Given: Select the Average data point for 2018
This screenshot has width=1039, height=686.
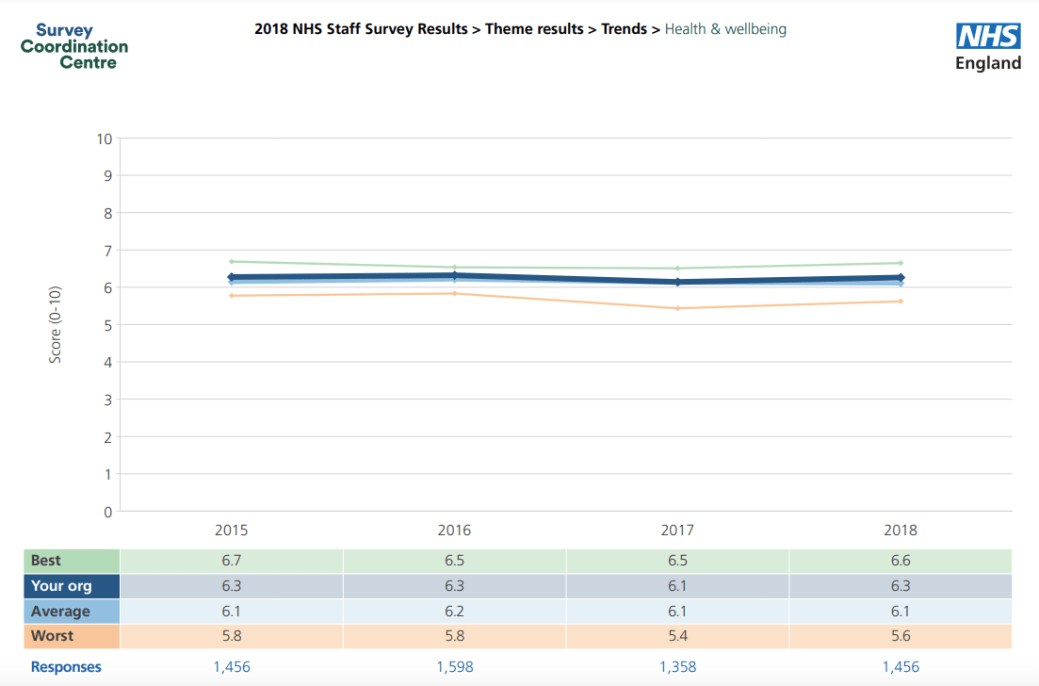Looking at the screenshot, I should click(x=899, y=283).
